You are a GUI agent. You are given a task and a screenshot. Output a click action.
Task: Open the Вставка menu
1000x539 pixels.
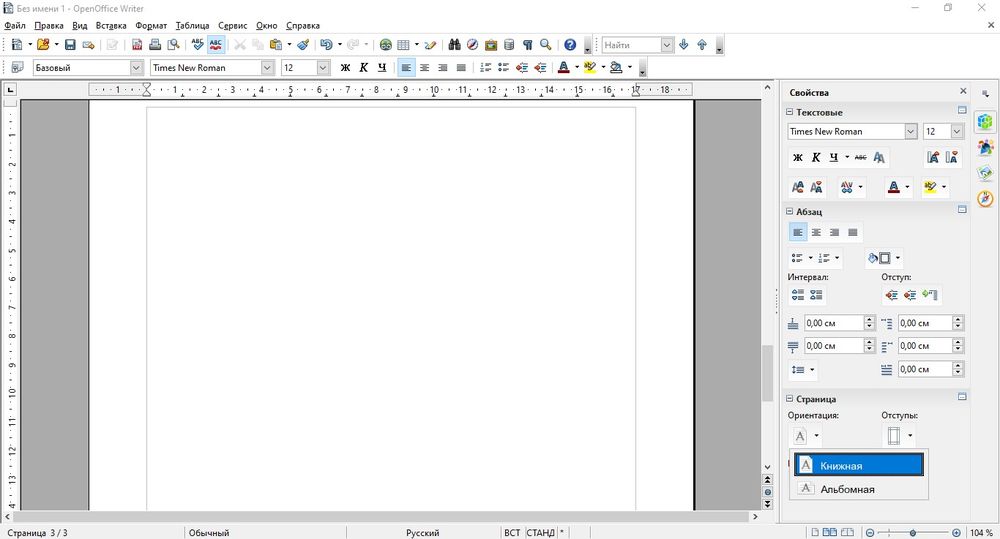point(111,26)
